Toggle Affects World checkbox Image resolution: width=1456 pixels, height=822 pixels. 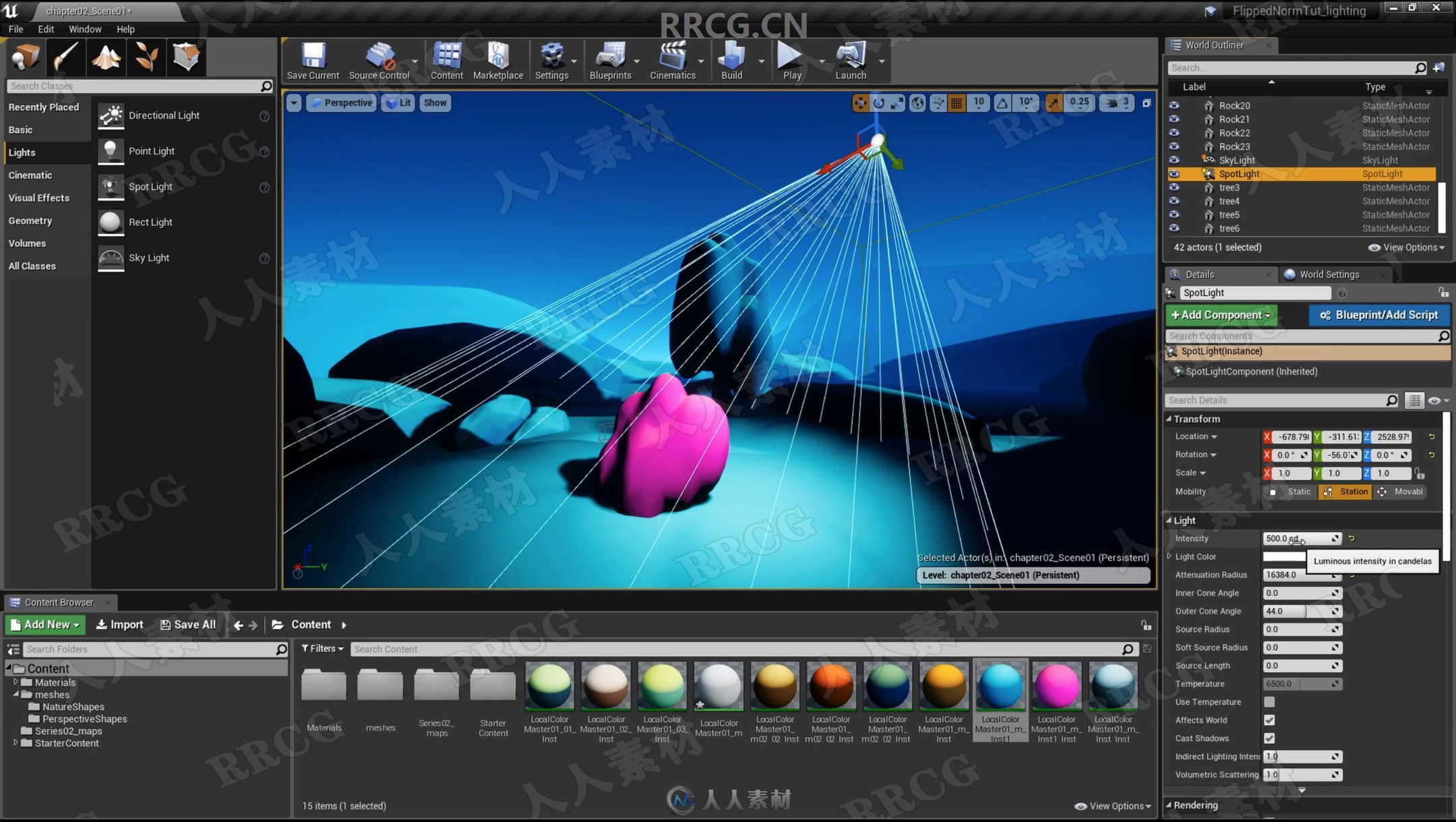[x=1269, y=720]
